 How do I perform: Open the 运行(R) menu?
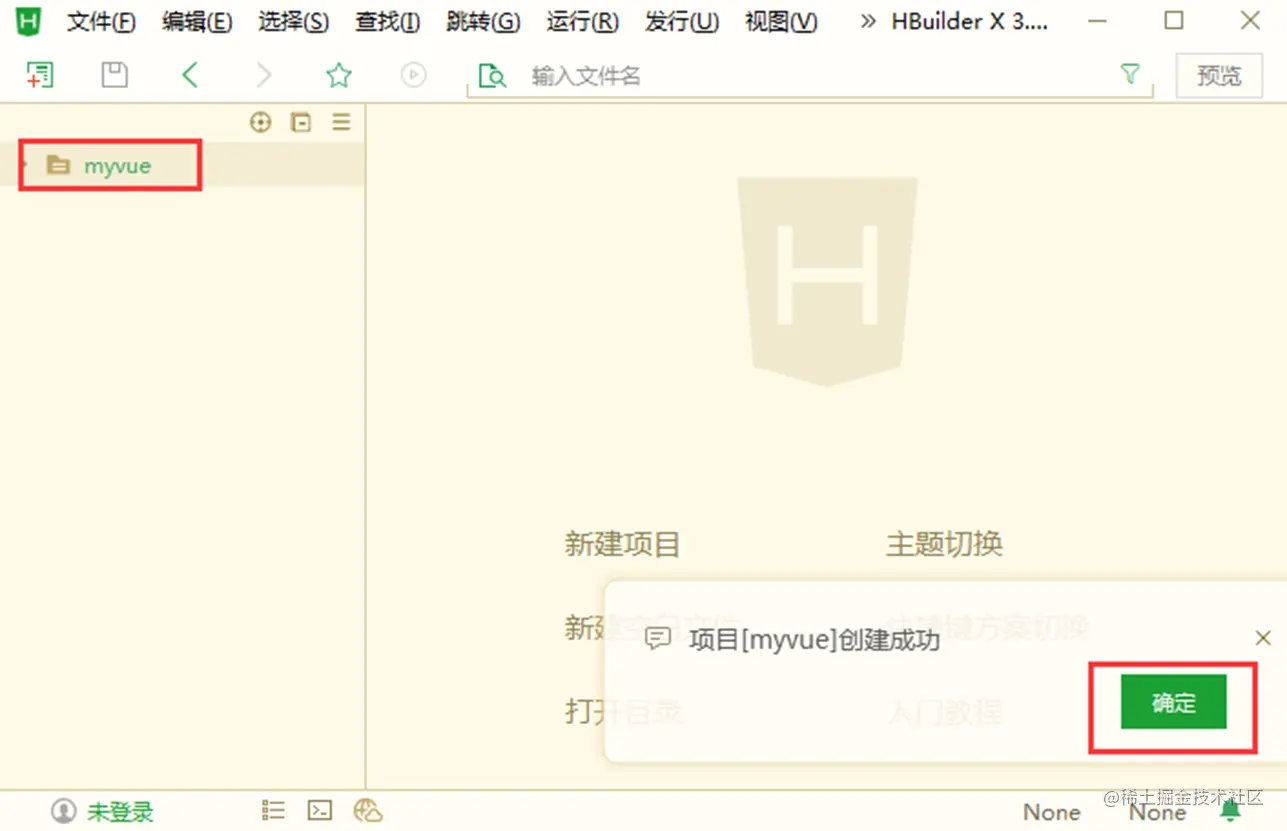pos(582,22)
